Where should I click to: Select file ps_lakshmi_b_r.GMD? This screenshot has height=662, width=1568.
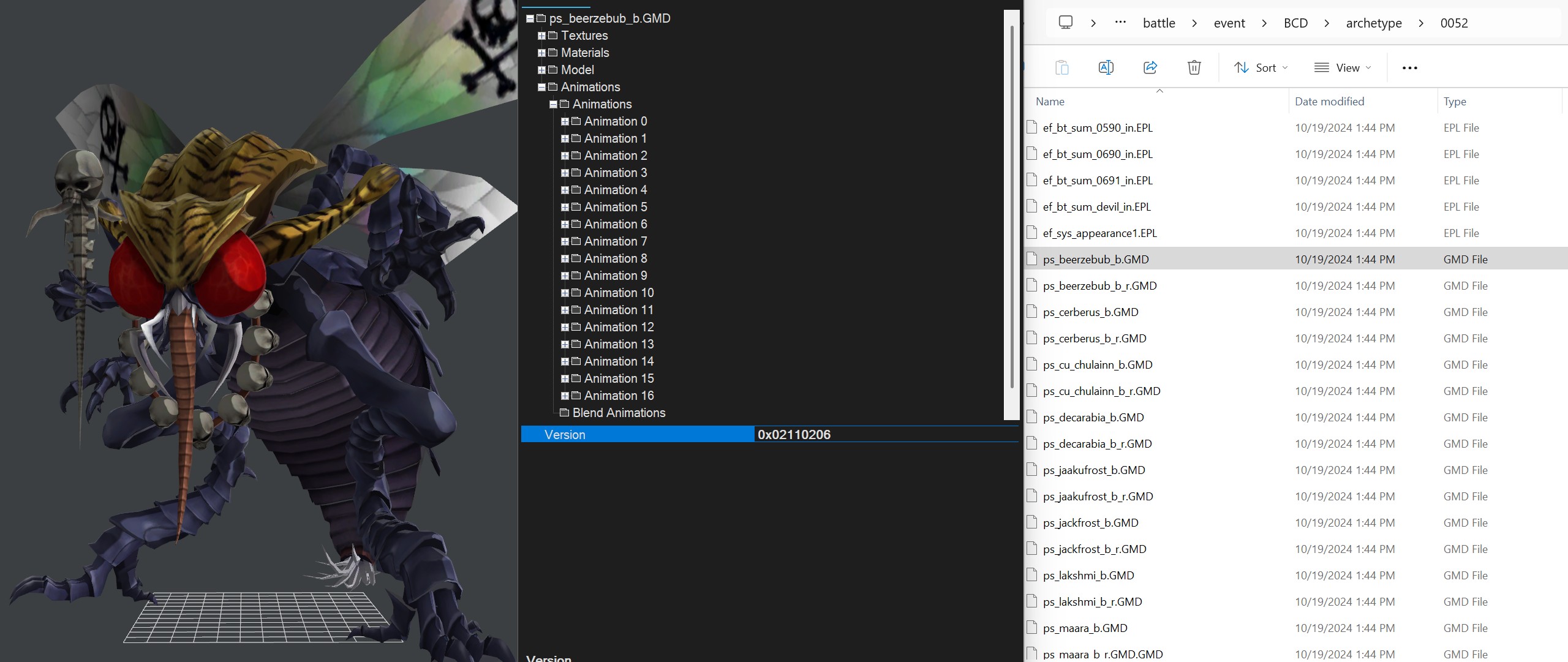click(1092, 601)
